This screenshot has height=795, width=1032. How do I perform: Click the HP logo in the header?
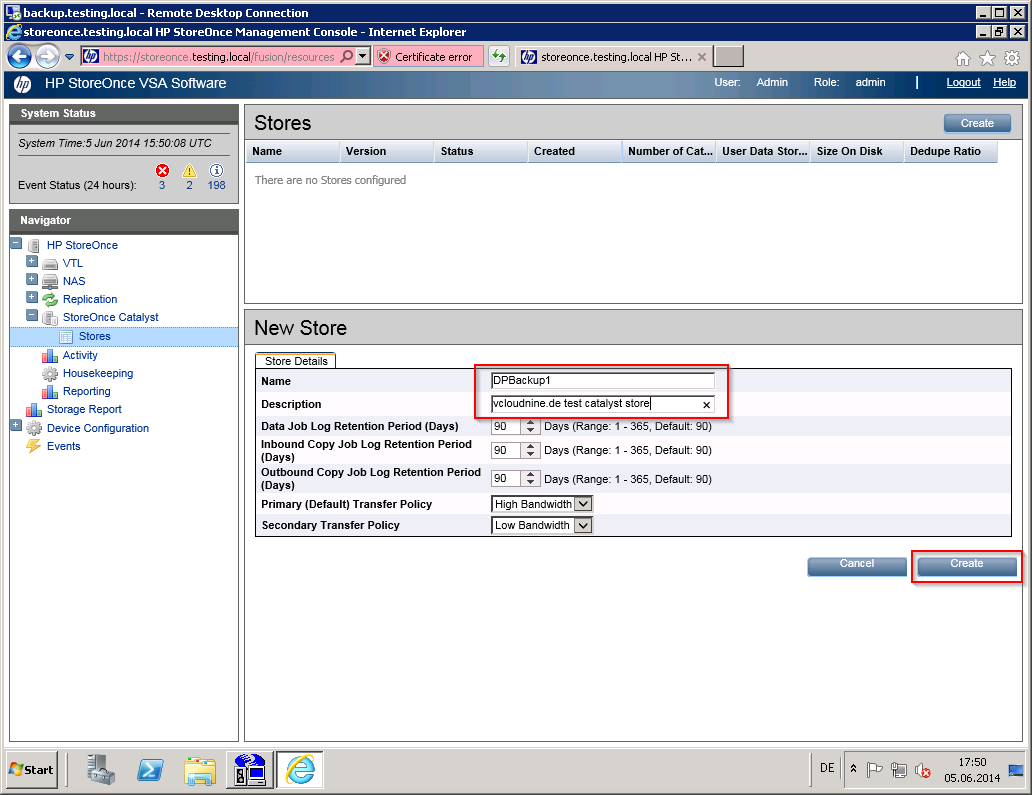[x=23, y=84]
